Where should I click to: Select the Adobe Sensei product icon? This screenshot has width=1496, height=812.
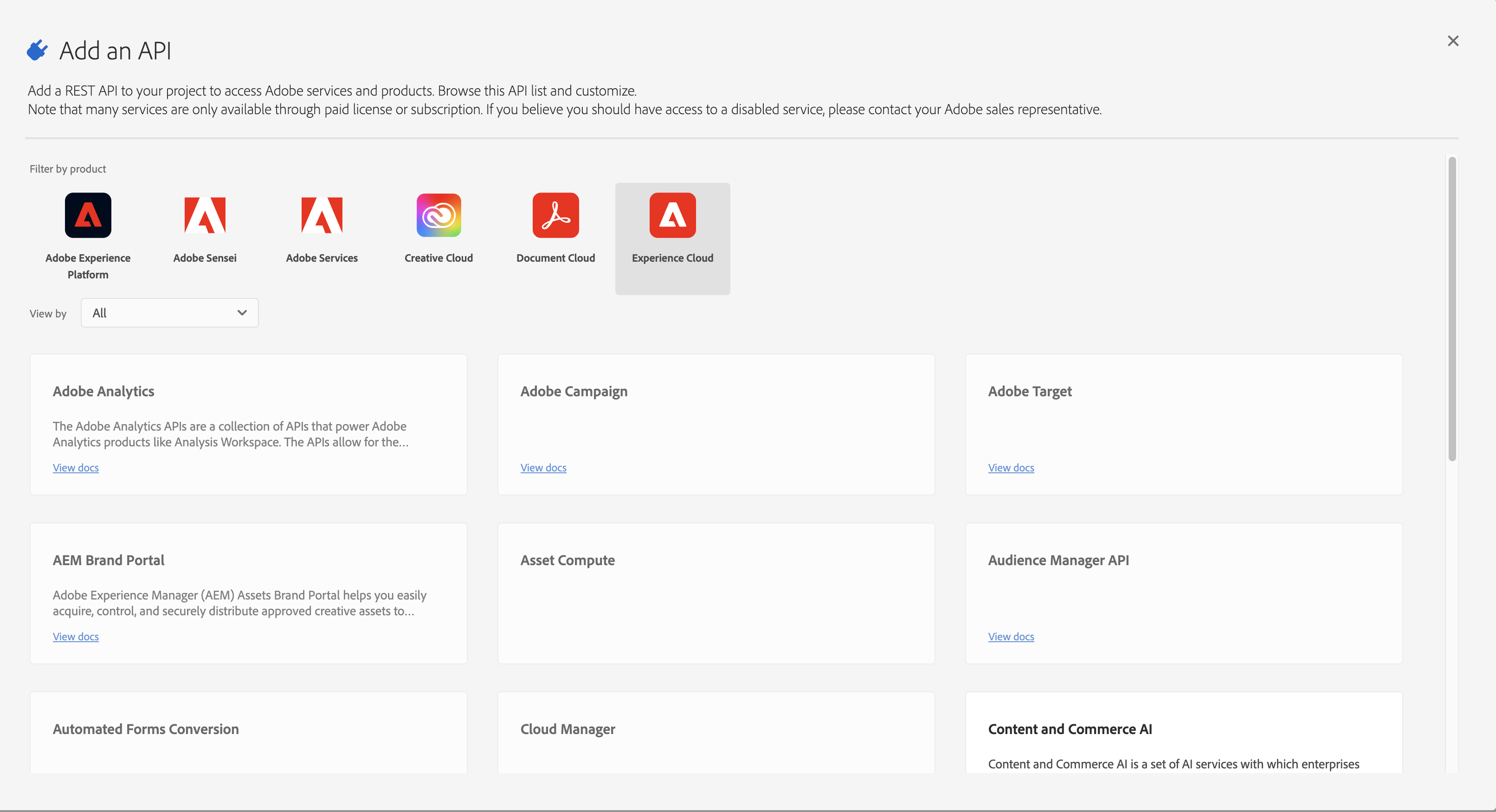coord(205,215)
